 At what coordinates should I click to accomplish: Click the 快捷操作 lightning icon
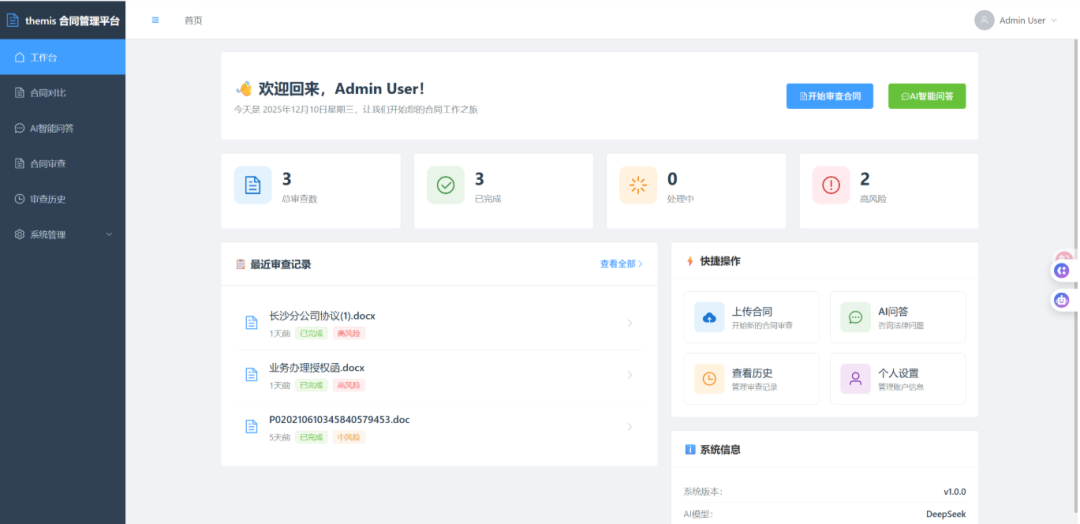click(x=690, y=261)
